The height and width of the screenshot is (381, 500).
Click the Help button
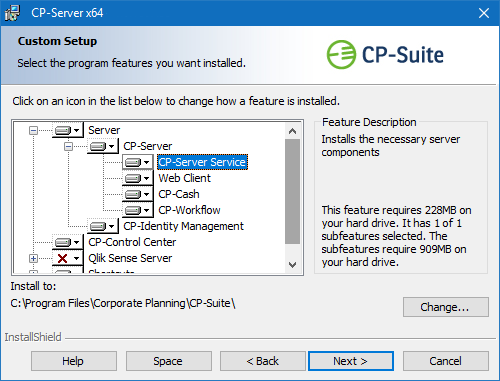[74, 361]
